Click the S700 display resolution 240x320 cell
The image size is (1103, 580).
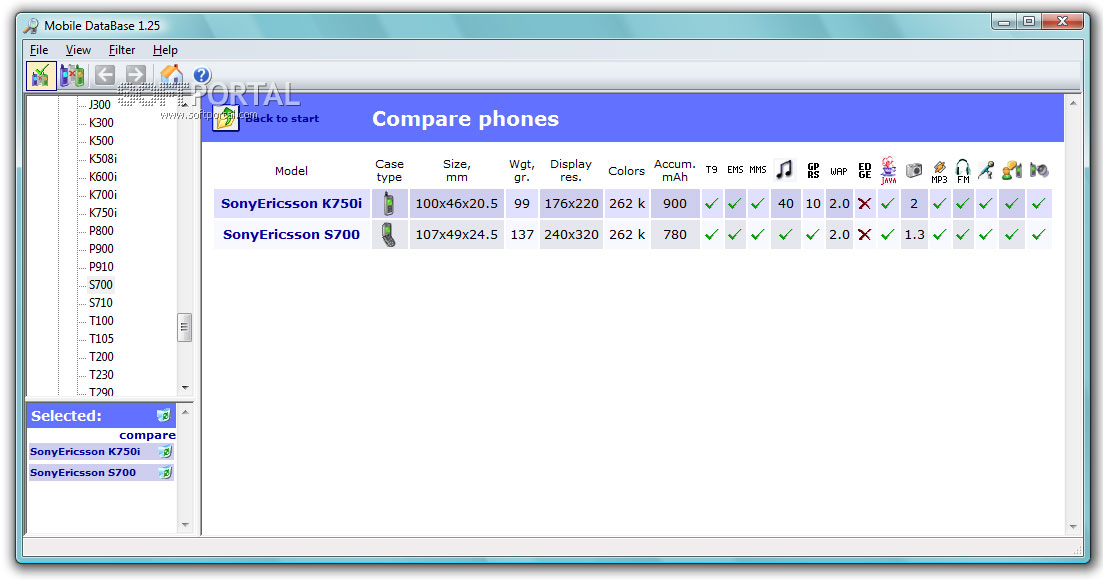pyautogui.click(x=571, y=235)
